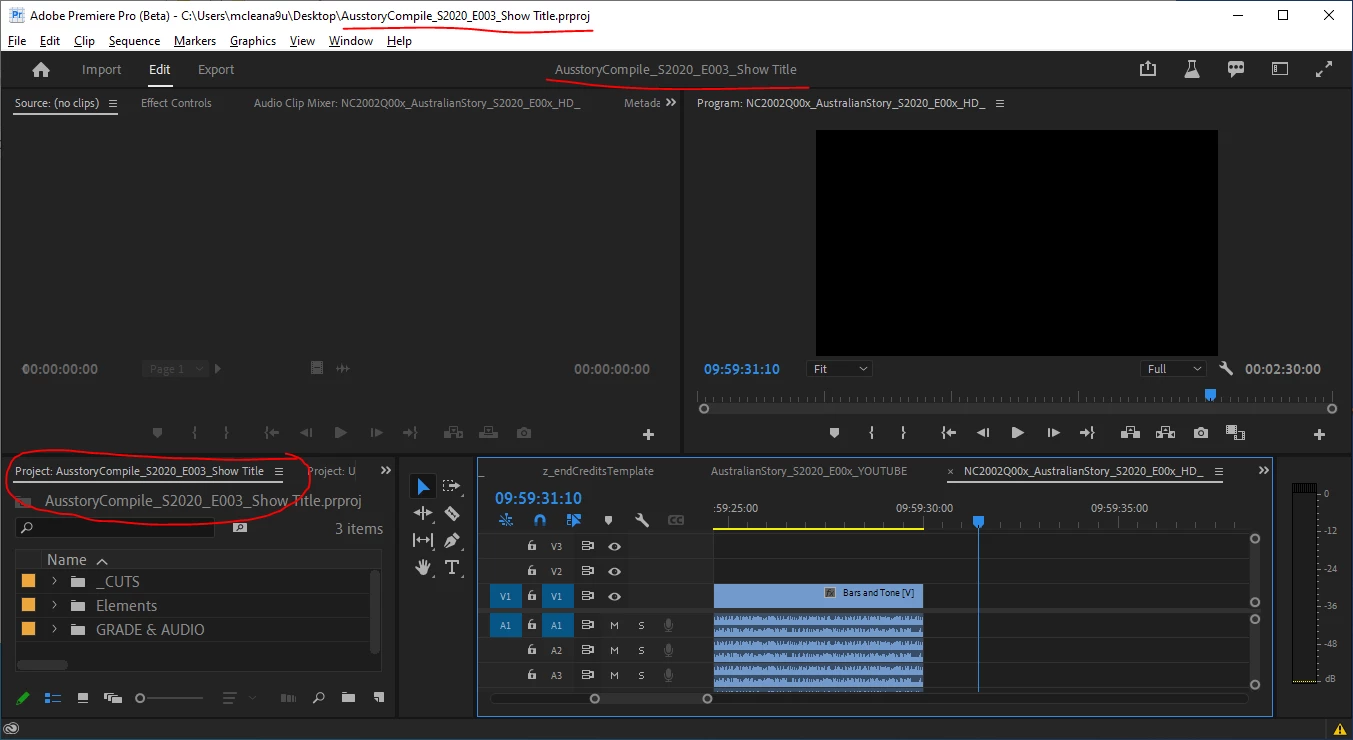Click New Item icon in Project panel

pos(378,697)
